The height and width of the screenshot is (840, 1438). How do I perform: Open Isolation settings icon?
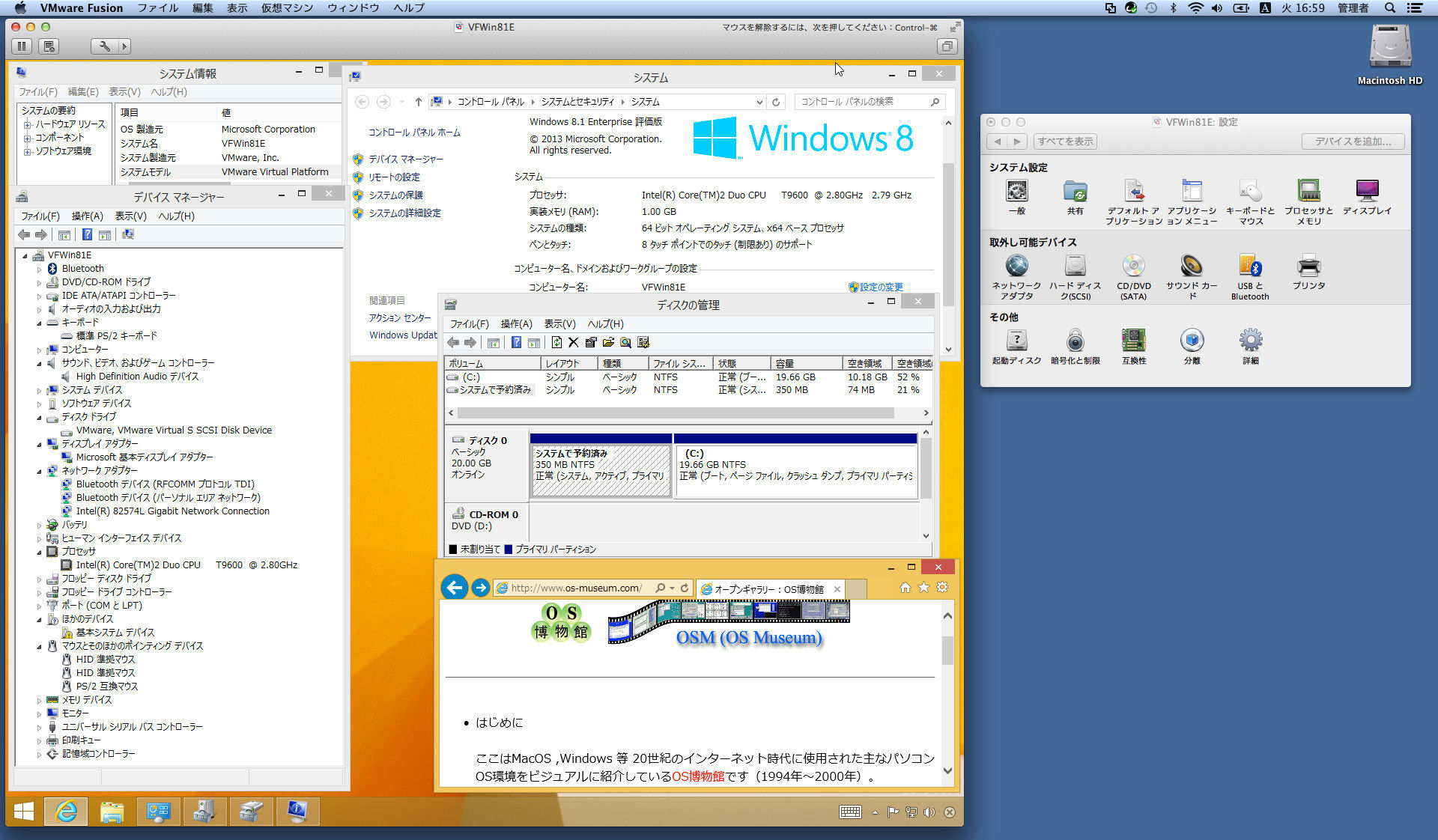tap(1192, 341)
